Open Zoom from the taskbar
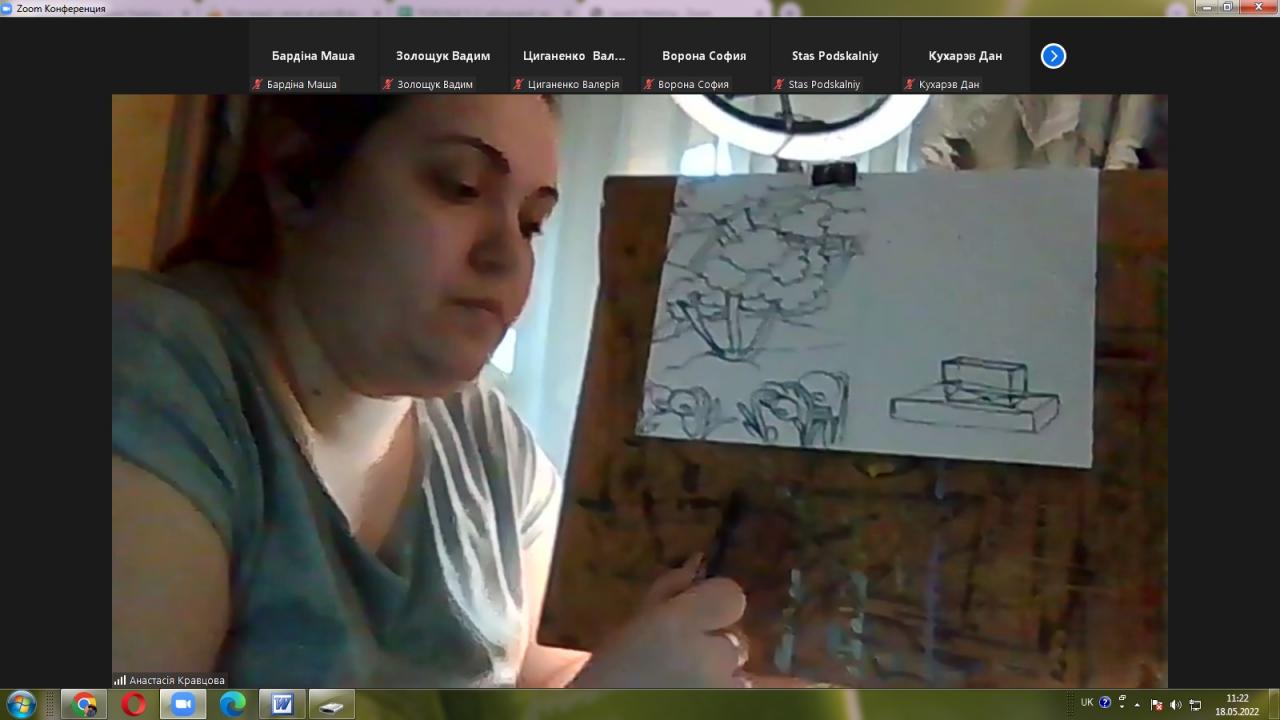This screenshot has width=1280, height=720. pos(183,704)
